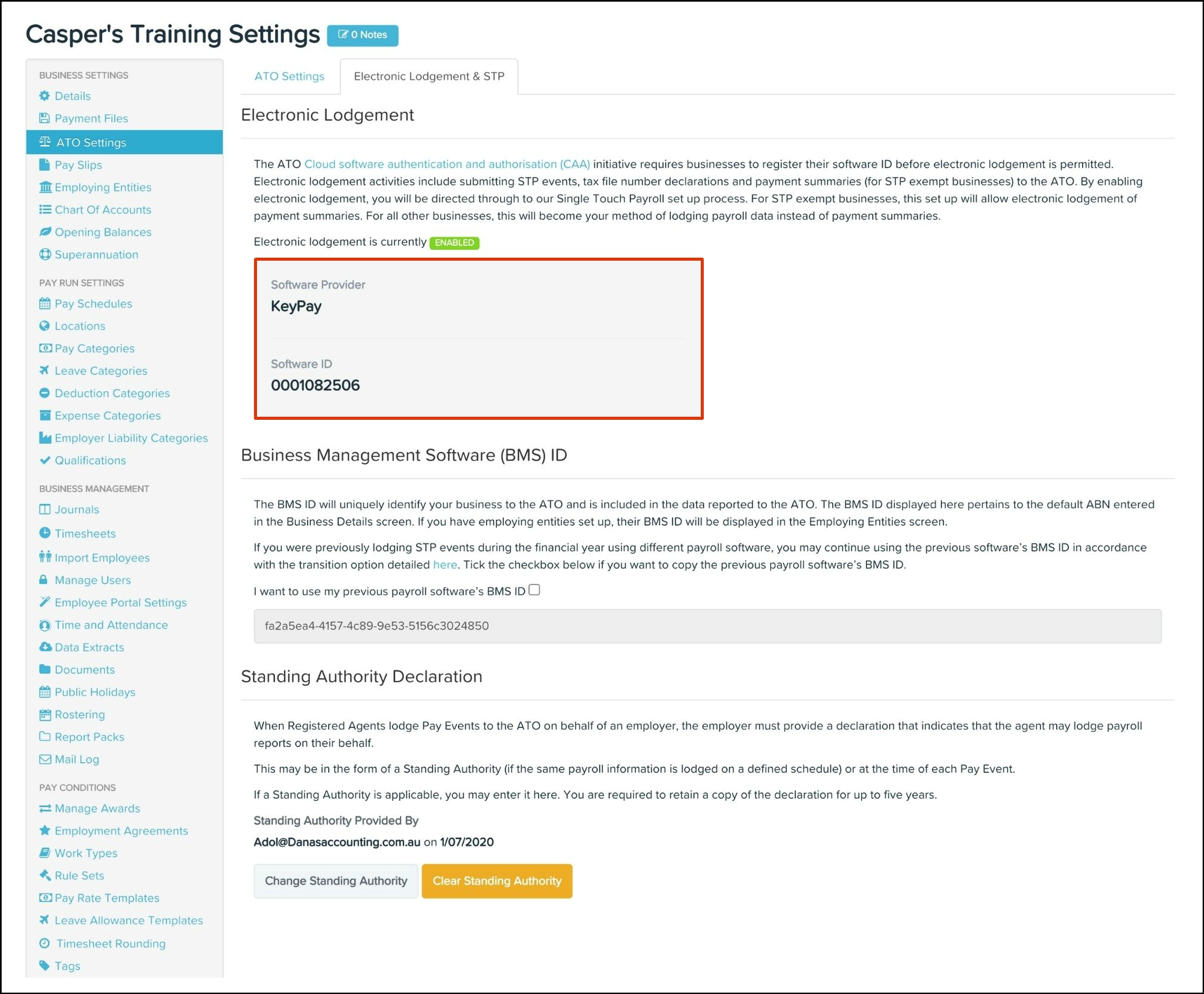Click the bank icon beside Employing Entities
This screenshot has height=994, width=1204.
(44, 187)
